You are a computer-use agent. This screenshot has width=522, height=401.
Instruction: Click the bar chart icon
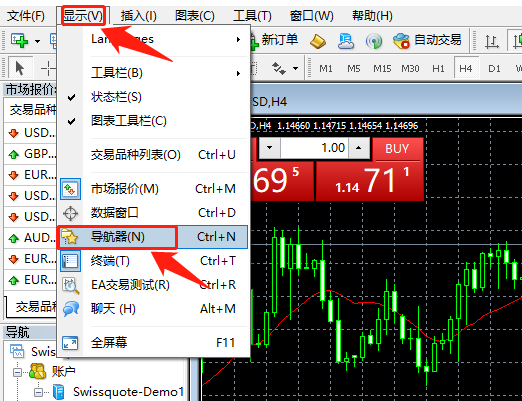[492, 42]
